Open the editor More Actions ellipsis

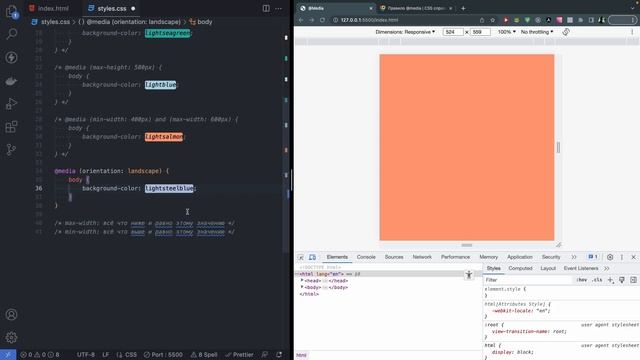(x=279, y=8)
